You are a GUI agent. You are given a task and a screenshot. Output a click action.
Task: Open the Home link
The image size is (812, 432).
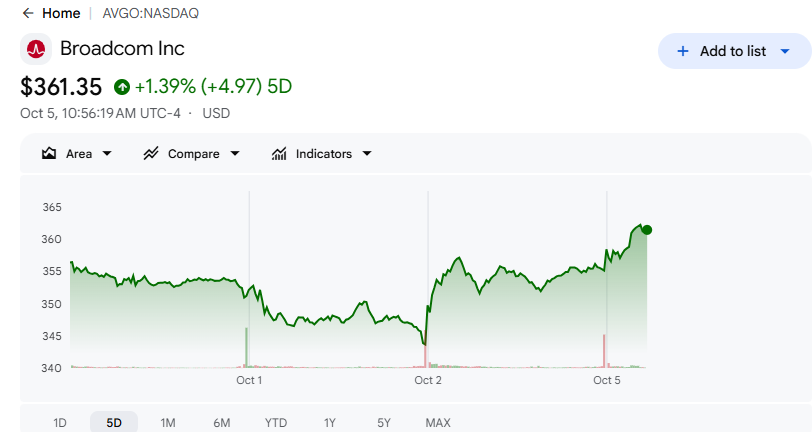pyautogui.click(x=61, y=13)
